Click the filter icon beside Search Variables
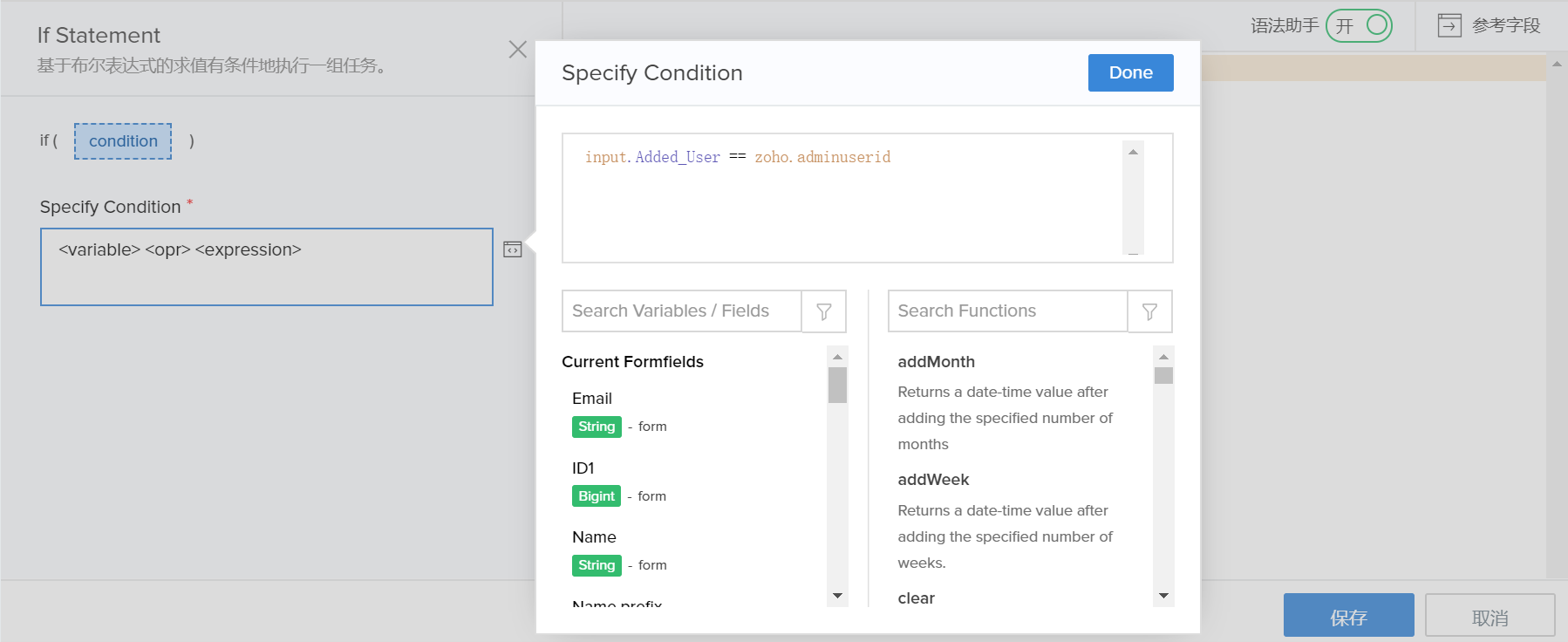The image size is (1568, 642). (823, 311)
